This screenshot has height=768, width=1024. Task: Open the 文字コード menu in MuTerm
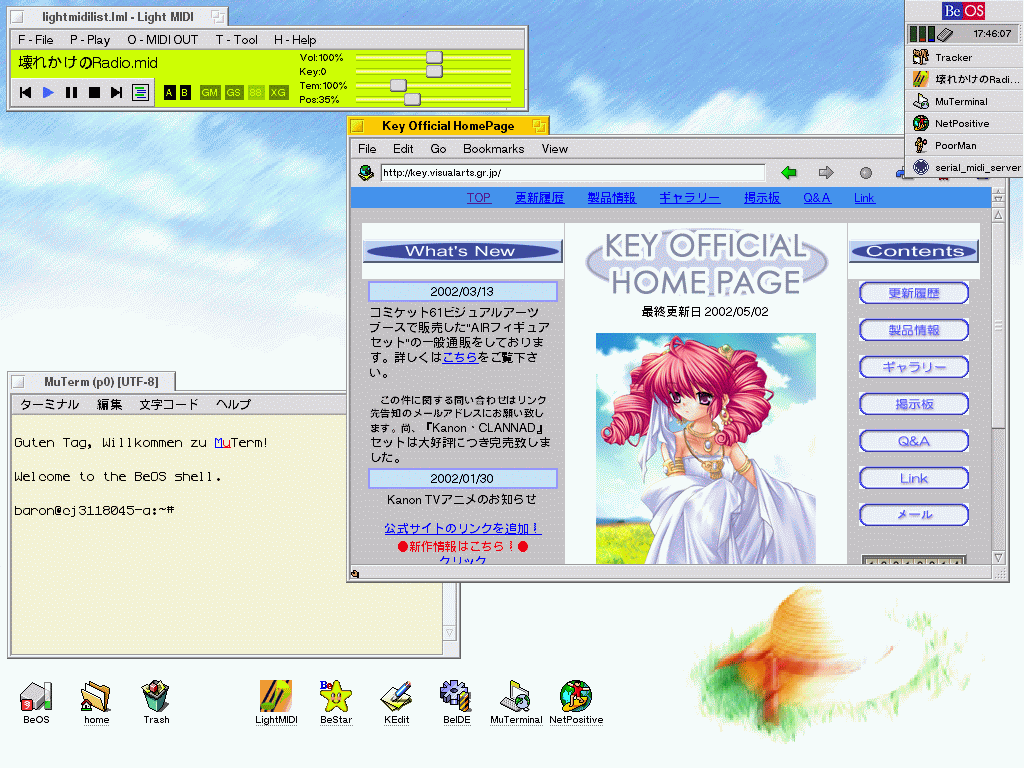coord(168,404)
